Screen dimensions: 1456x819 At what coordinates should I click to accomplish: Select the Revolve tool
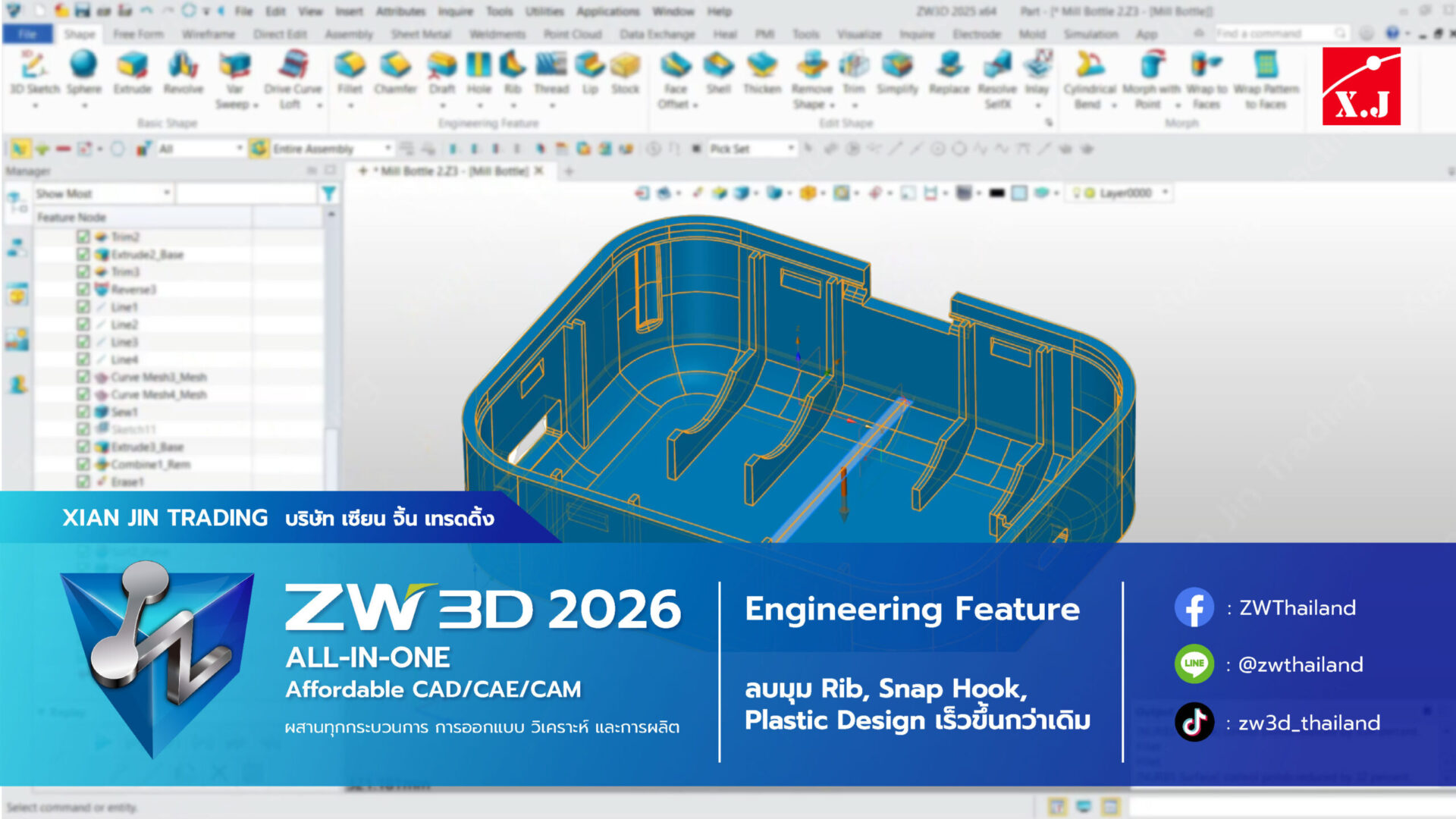[x=183, y=66]
